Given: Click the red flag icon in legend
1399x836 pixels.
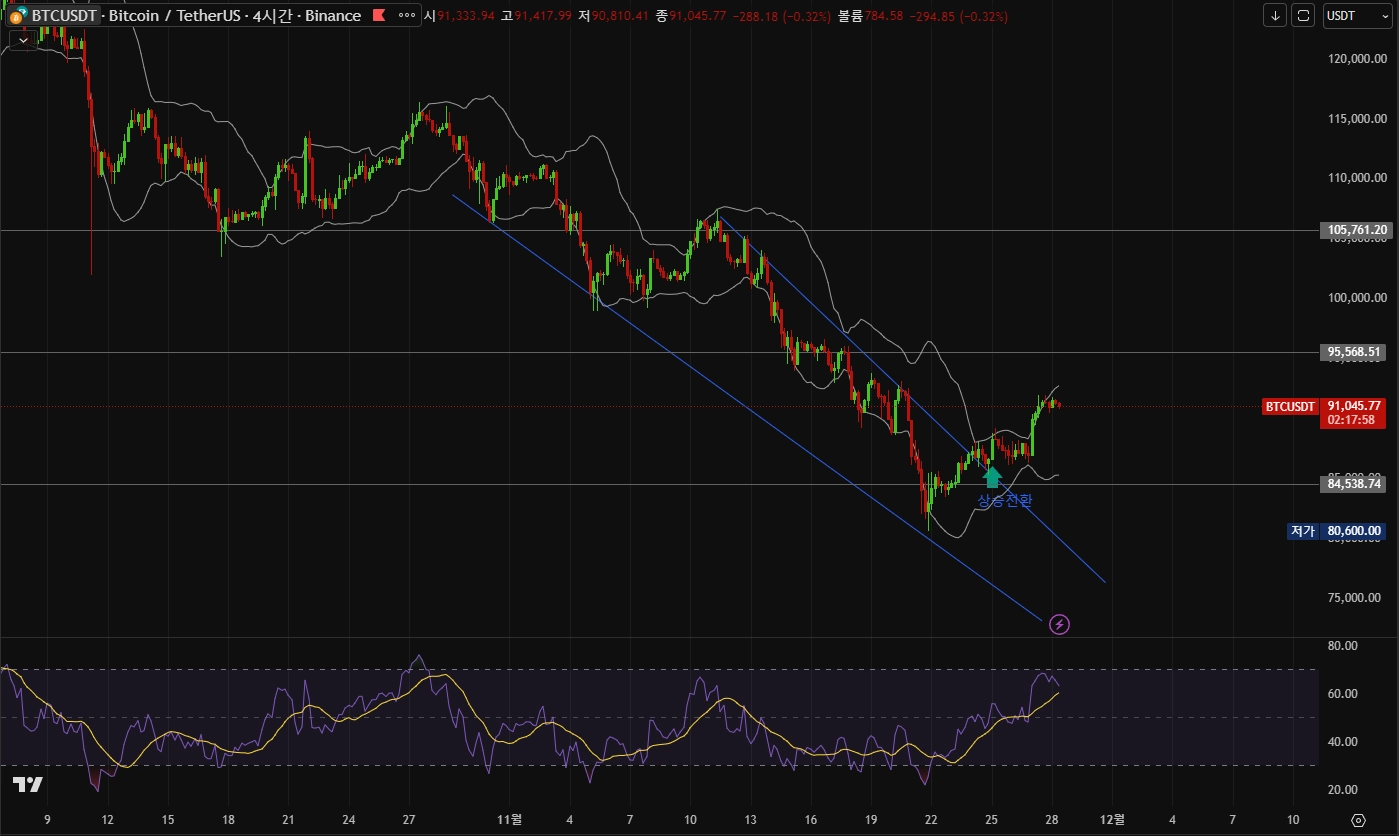Looking at the screenshot, I should coord(378,16).
